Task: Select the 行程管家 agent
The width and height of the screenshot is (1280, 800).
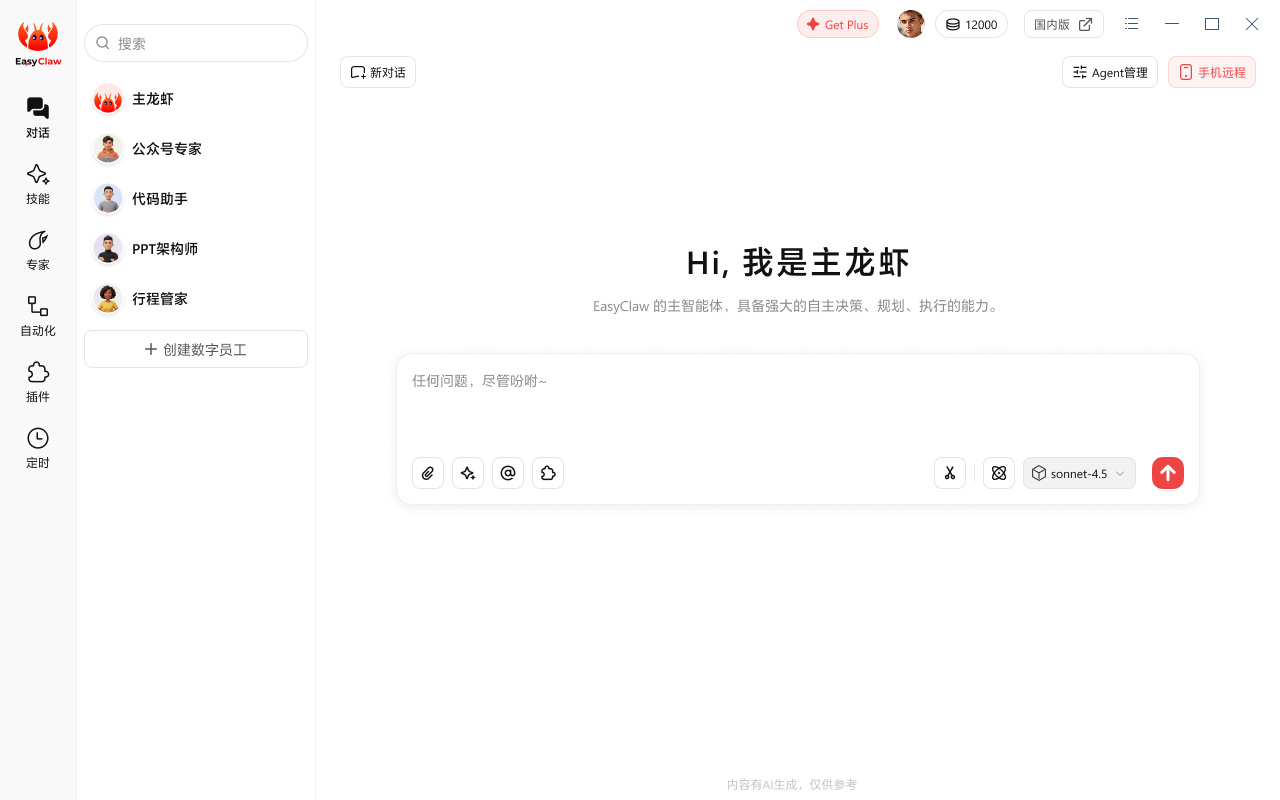Action: (196, 299)
